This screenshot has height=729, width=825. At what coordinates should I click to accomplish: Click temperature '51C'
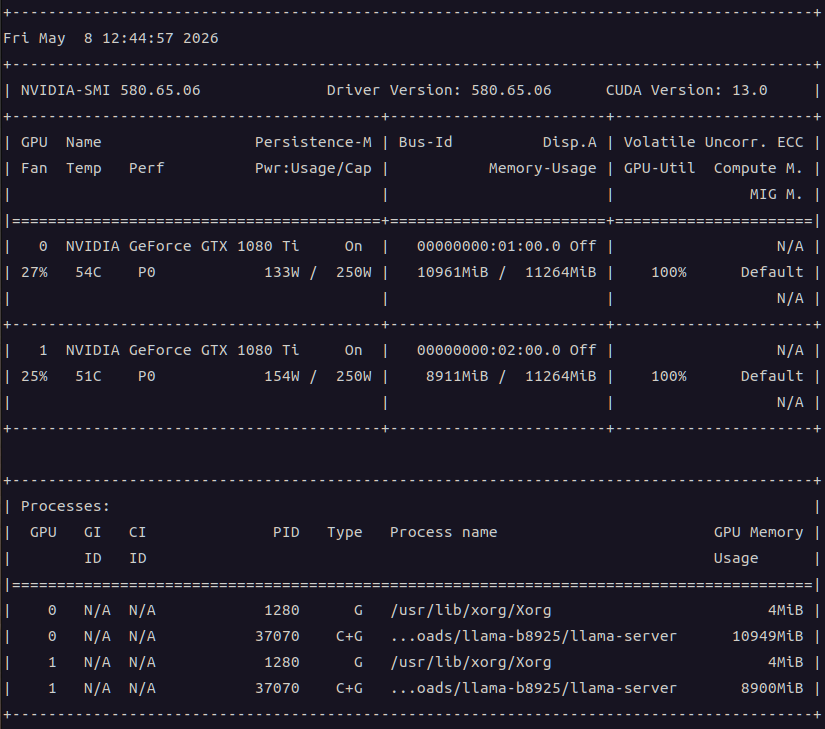click(x=88, y=377)
